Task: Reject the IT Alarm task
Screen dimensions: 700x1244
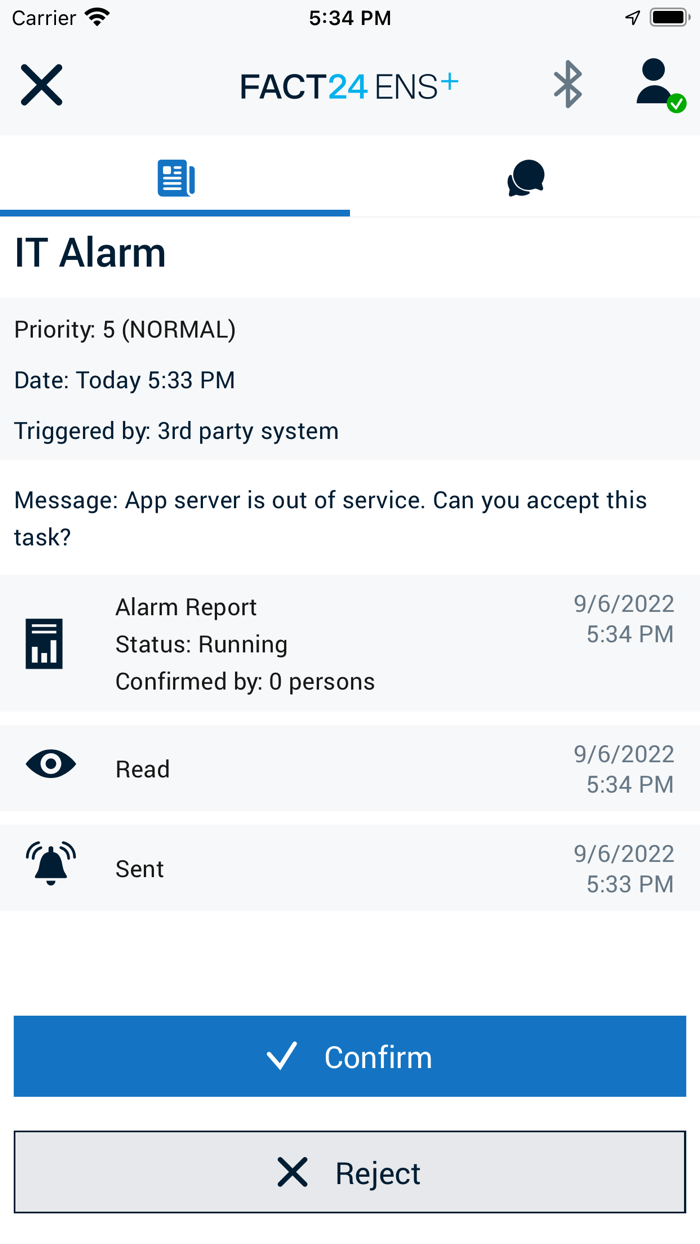Action: [x=350, y=1172]
